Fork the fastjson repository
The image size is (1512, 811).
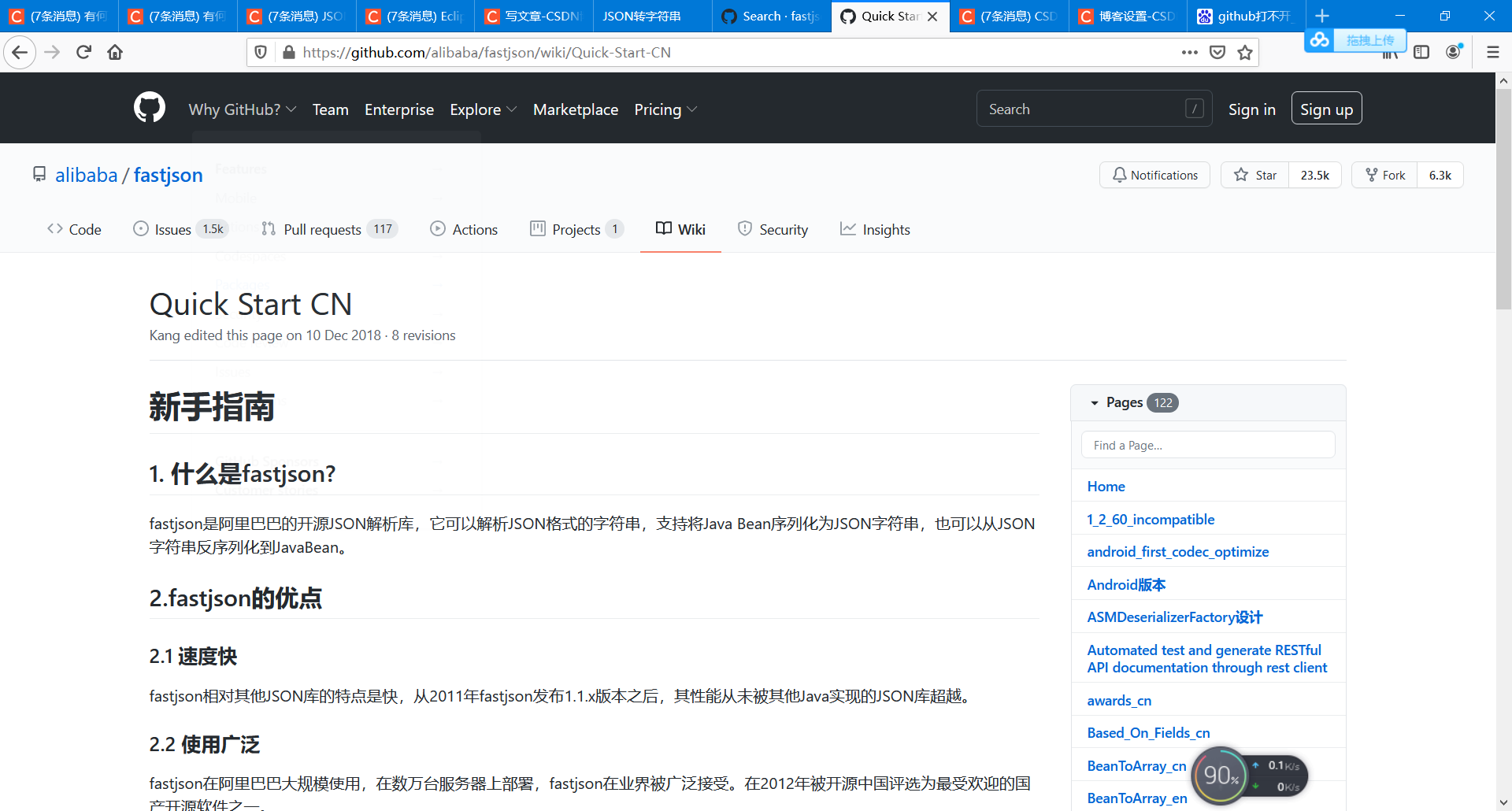(1384, 175)
